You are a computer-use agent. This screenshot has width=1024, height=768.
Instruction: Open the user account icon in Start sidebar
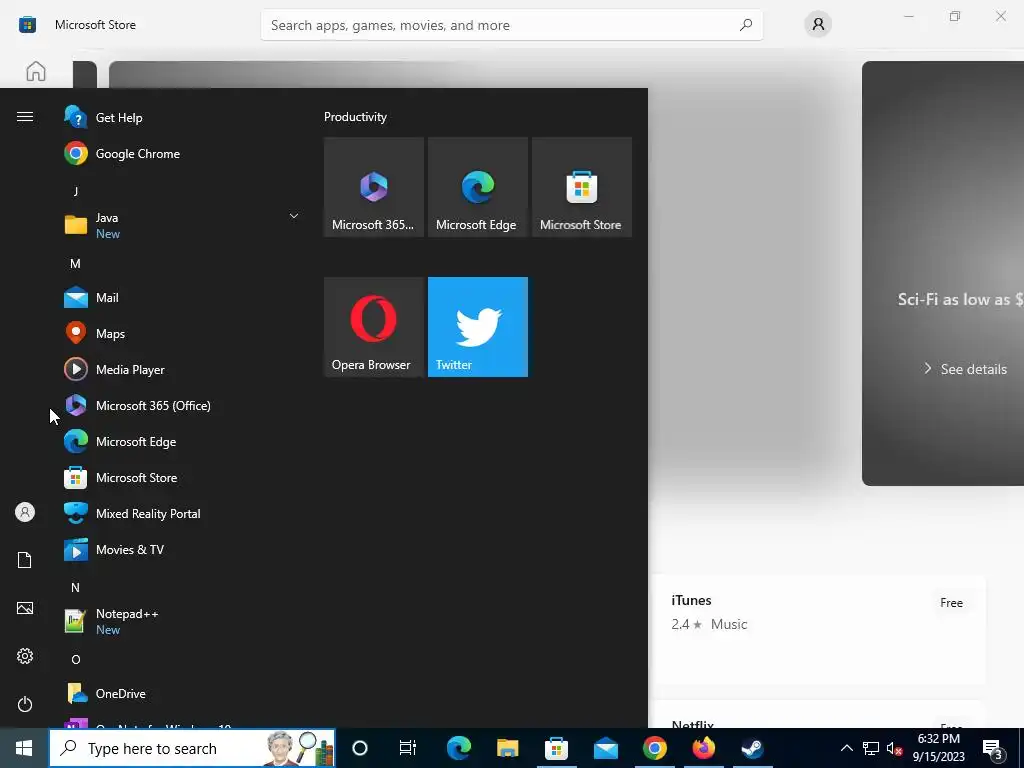(25, 512)
